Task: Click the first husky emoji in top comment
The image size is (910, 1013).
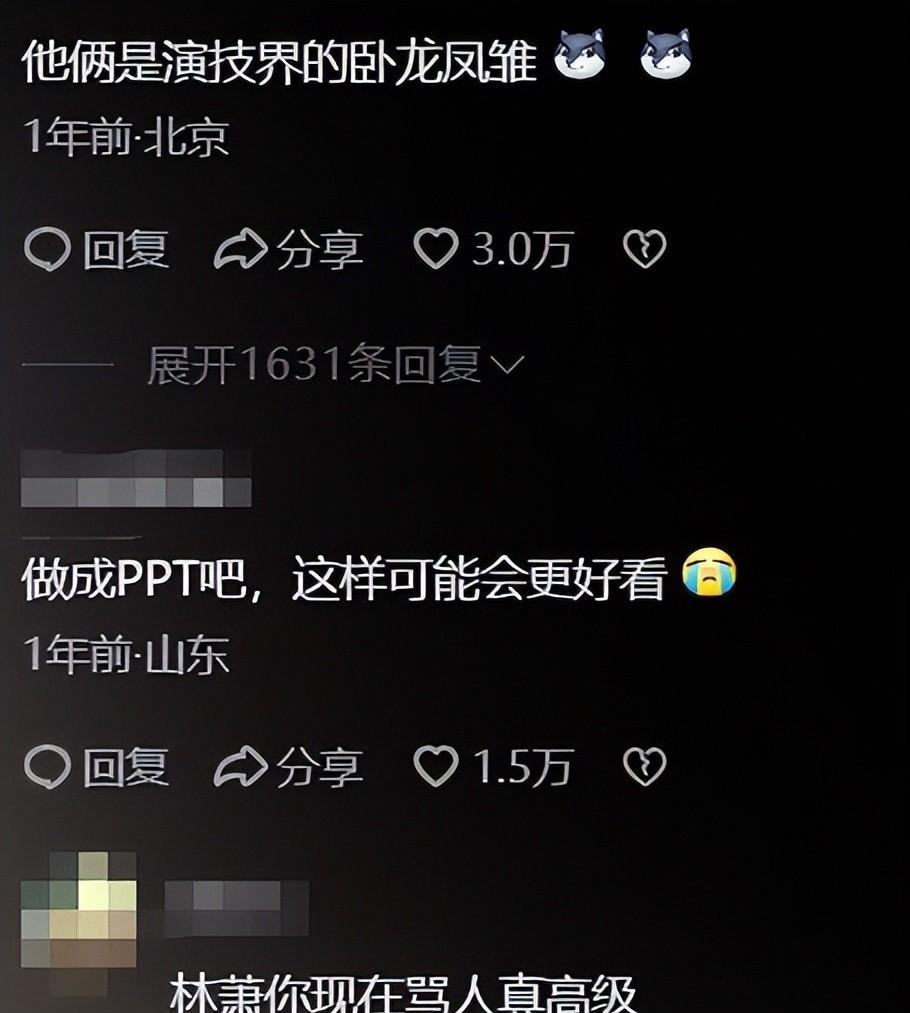Action: point(579,54)
